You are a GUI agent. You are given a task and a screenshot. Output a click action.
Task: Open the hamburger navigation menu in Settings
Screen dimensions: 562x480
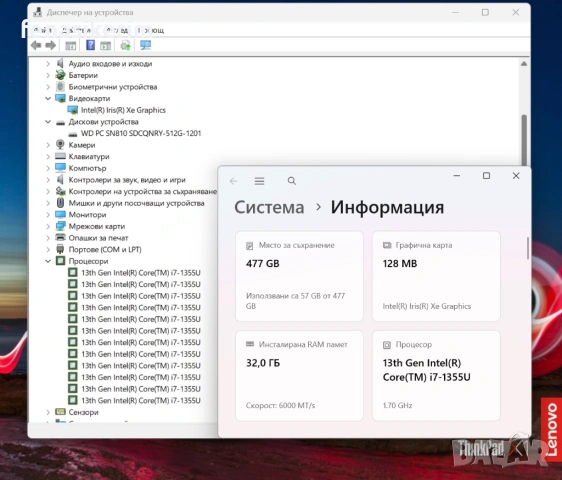point(259,181)
